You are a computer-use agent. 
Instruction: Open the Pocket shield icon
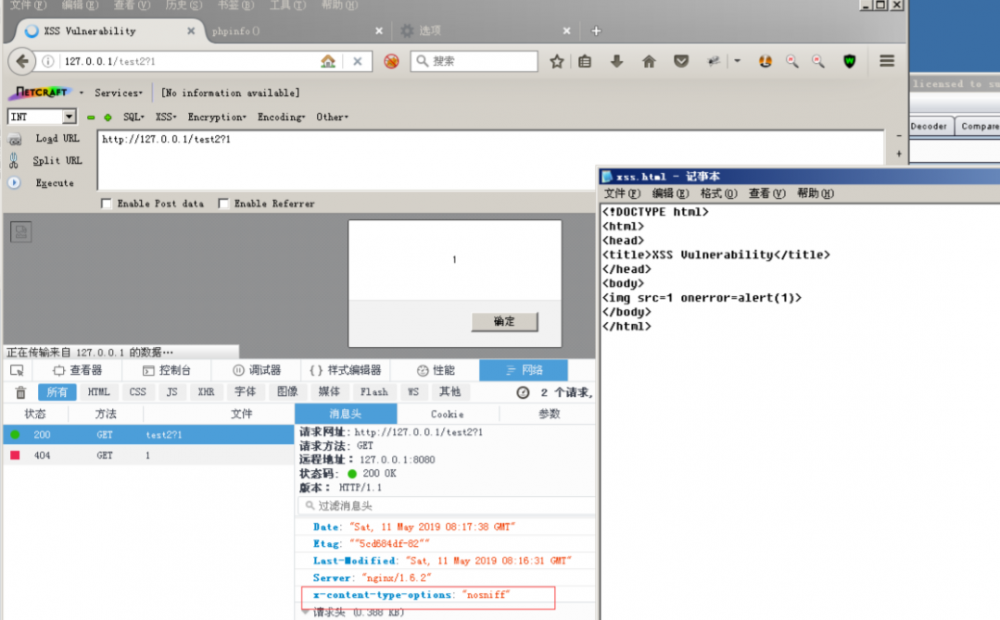point(681,61)
